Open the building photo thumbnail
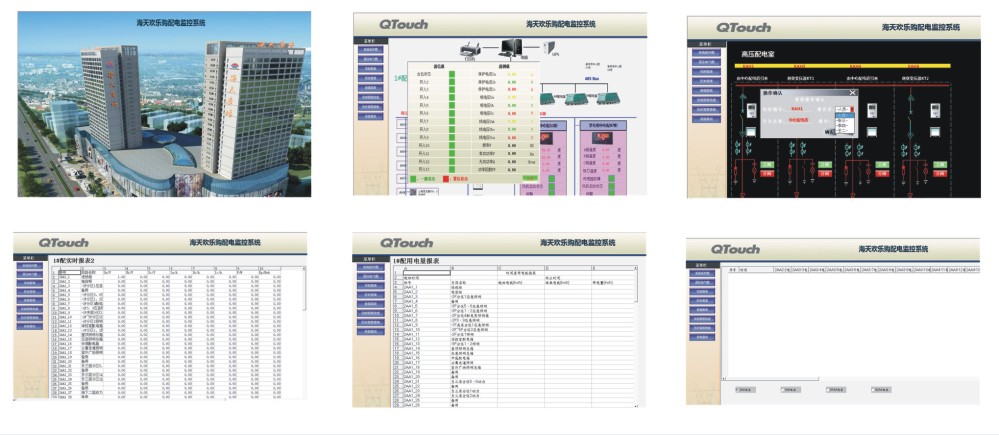 [164, 104]
